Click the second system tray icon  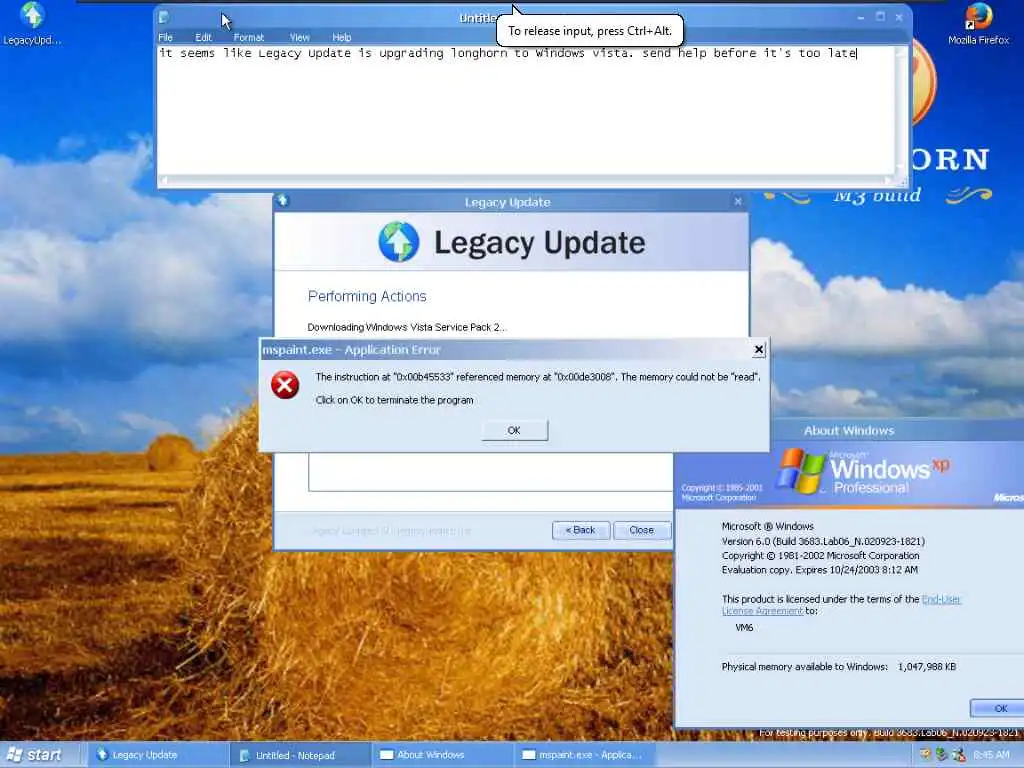(941, 755)
